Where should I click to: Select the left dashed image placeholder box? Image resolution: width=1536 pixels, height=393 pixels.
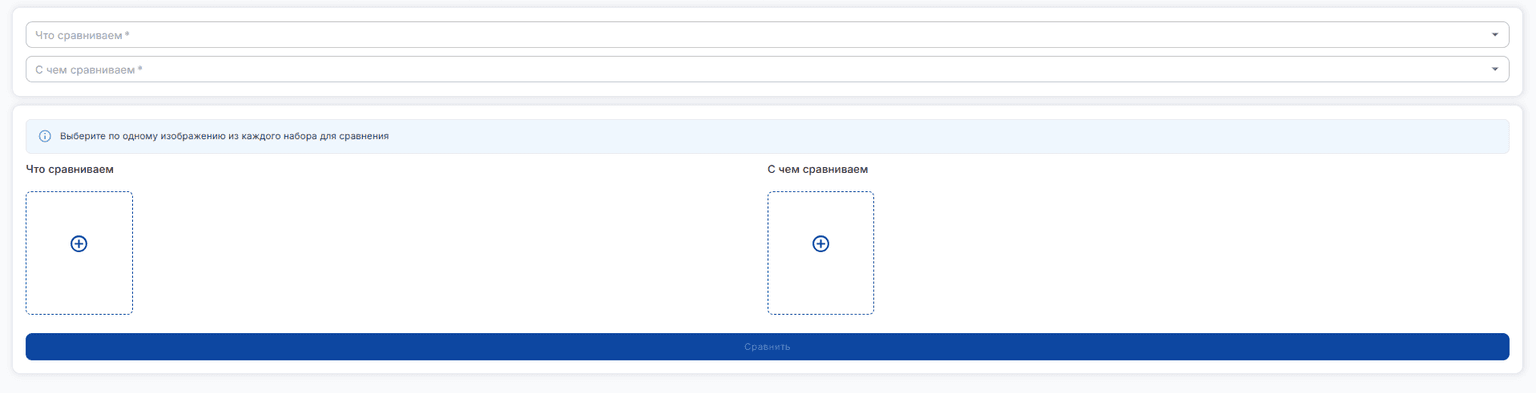pos(79,253)
